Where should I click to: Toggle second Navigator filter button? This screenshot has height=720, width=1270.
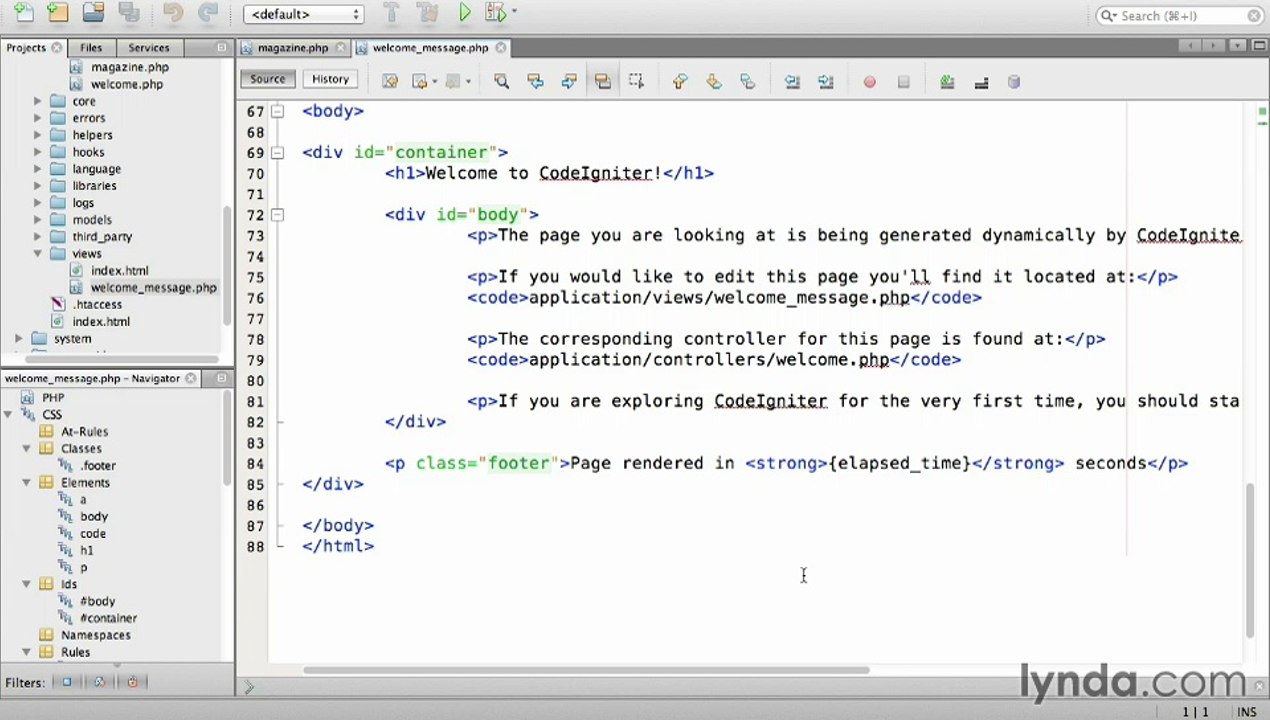click(99, 682)
